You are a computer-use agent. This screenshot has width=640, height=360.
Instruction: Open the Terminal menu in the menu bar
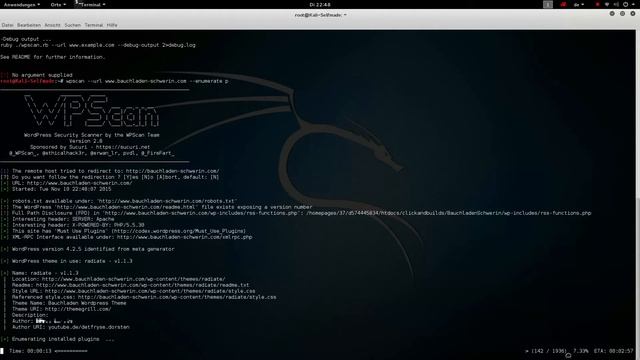click(93, 25)
